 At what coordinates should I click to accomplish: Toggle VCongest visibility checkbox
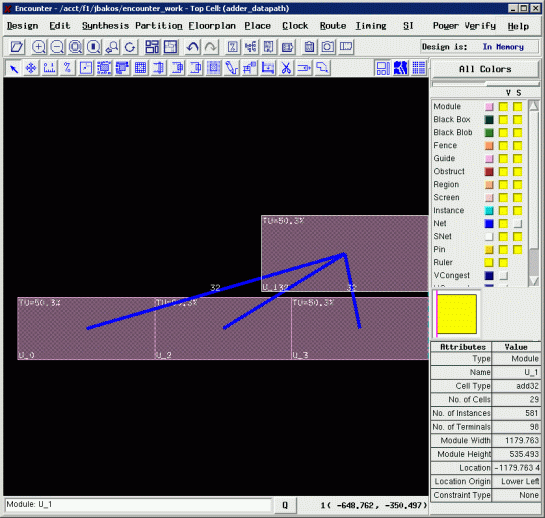coord(503,276)
